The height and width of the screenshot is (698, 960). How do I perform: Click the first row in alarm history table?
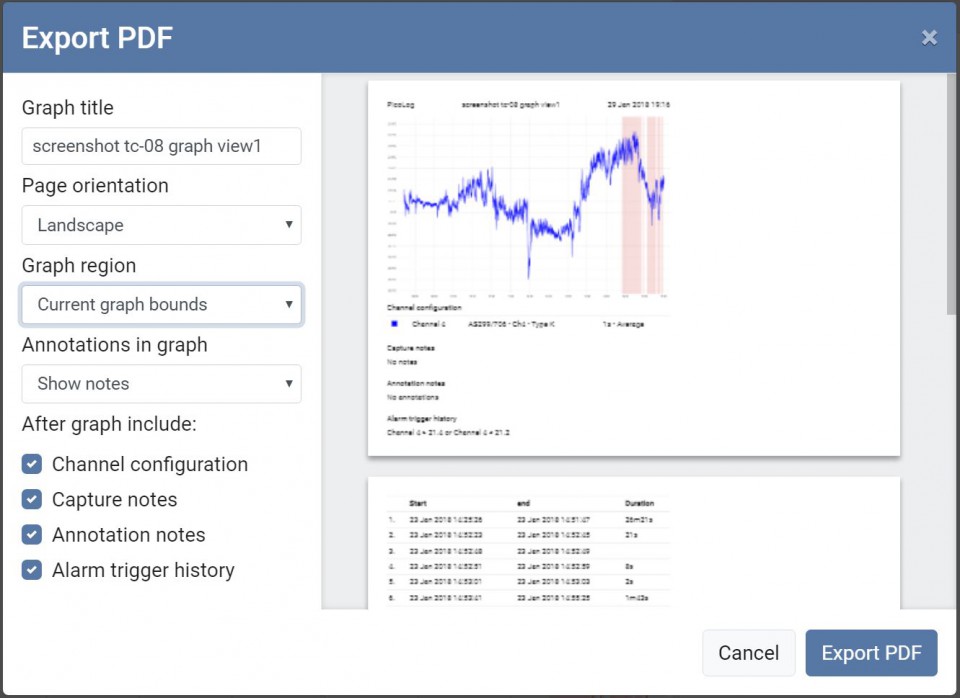click(x=530, y=520)
